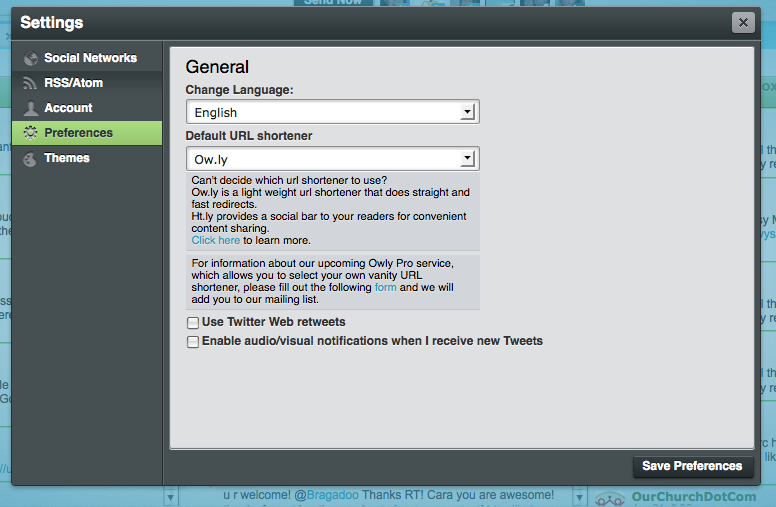Click the arrow on the Ow.ly combo box
Screen dimensions: 776x507
pos(467,158)
